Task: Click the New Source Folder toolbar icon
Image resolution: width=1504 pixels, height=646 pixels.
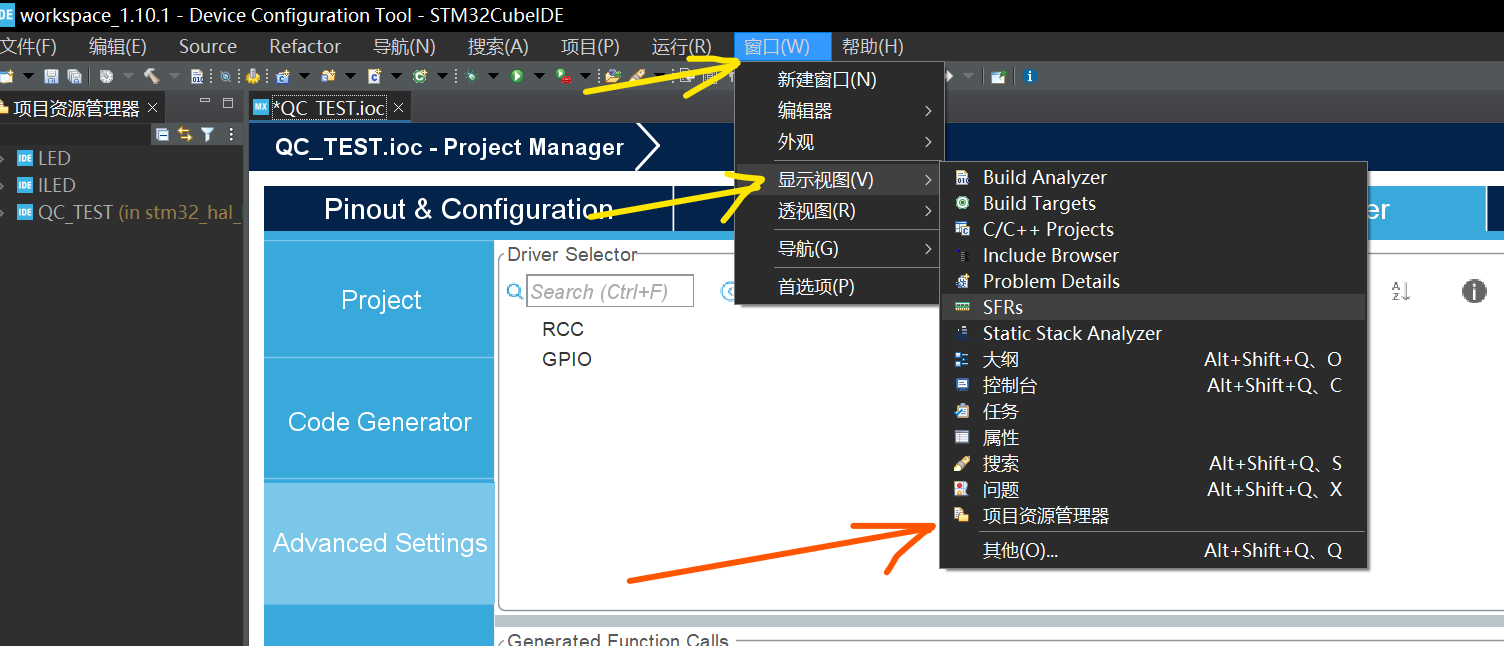Action: point(327,76)
